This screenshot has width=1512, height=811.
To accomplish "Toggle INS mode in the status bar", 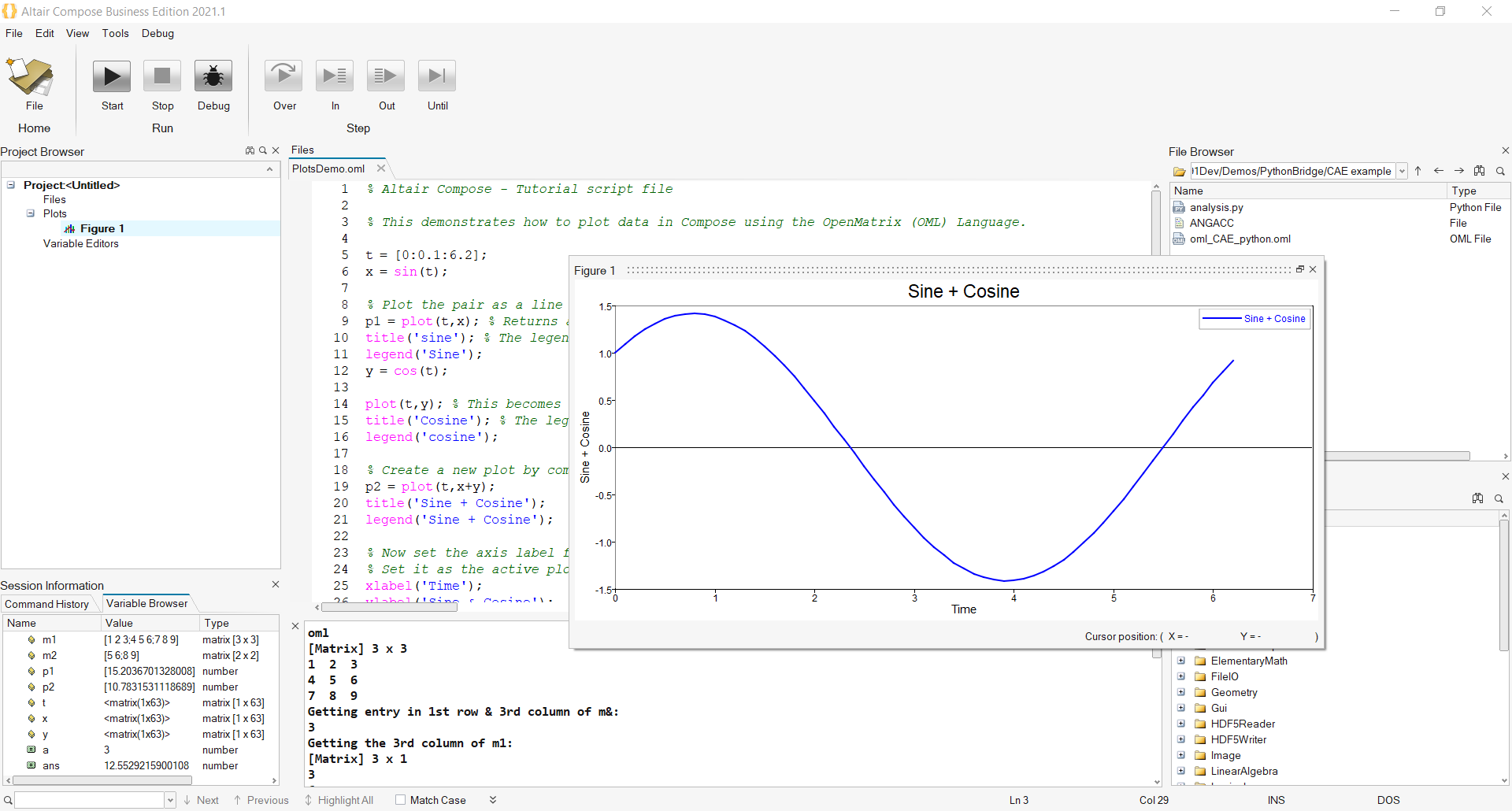I will tap(1276, 800).
